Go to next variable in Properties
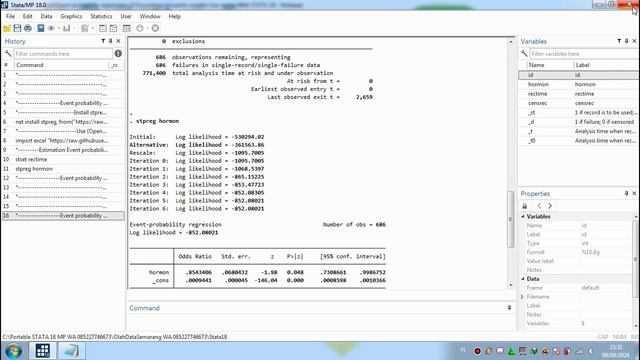The image size is (640, 360). 550,206
